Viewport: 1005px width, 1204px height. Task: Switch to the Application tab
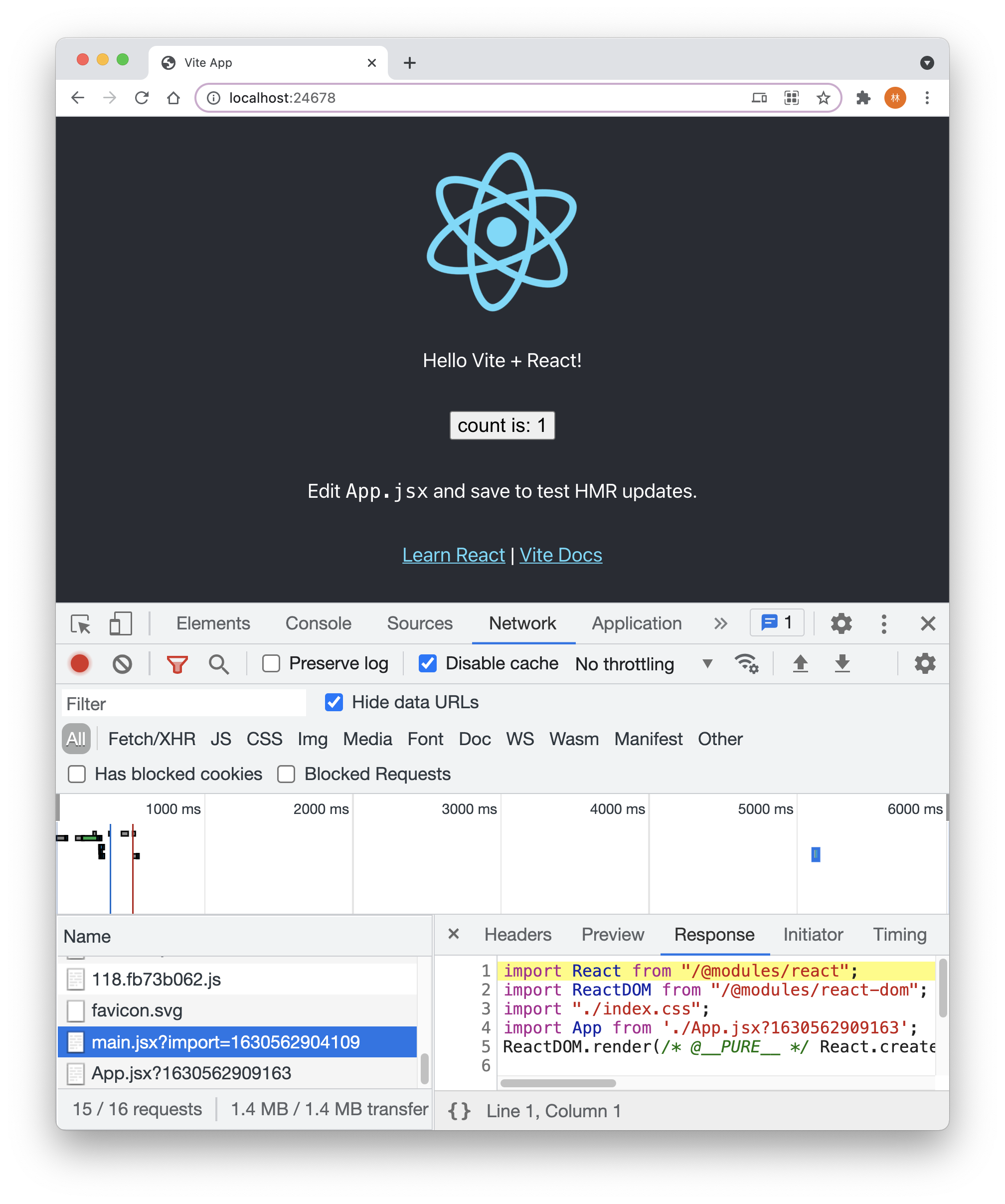(x=637, y=624)
